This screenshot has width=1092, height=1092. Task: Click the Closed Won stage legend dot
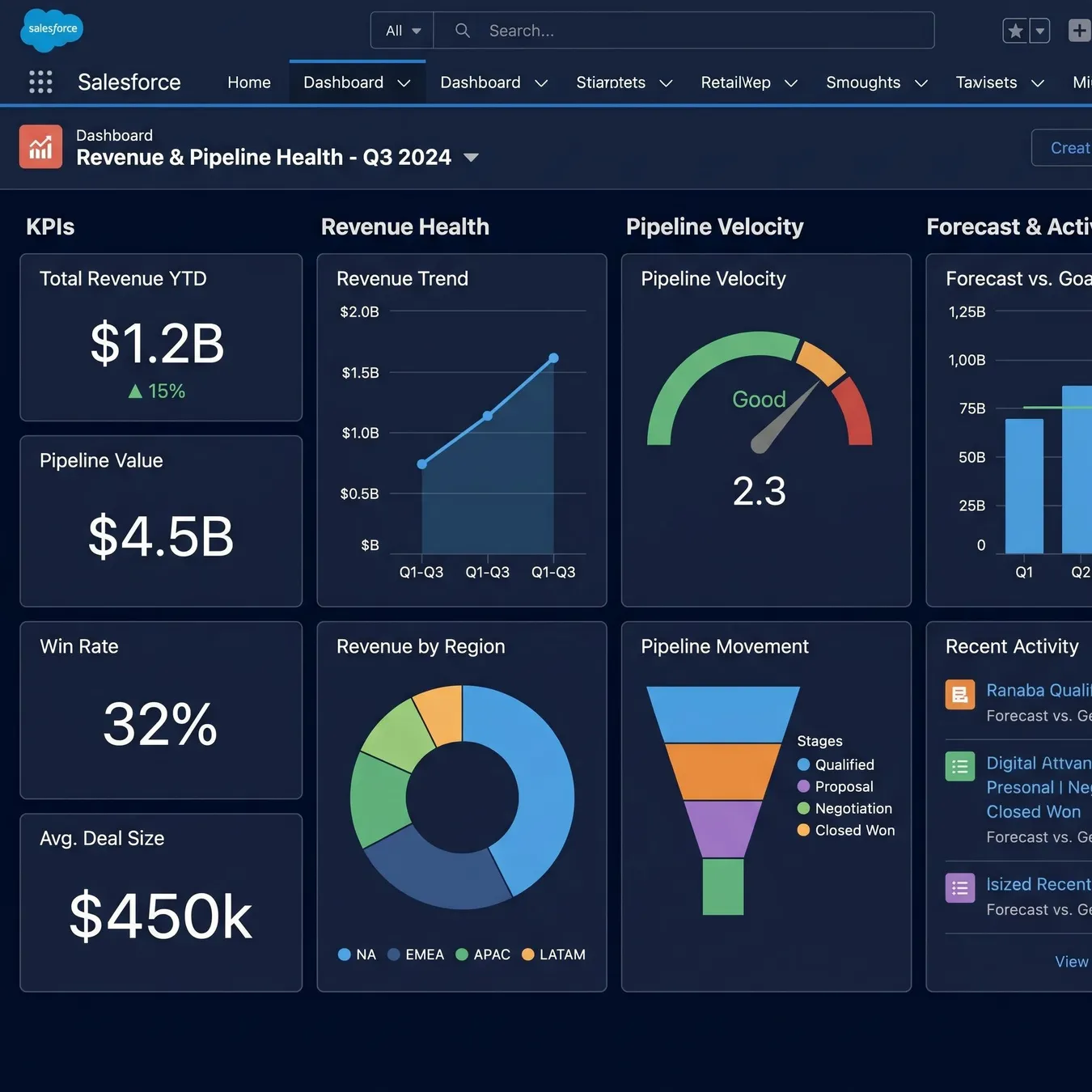(x=803, y=830)
